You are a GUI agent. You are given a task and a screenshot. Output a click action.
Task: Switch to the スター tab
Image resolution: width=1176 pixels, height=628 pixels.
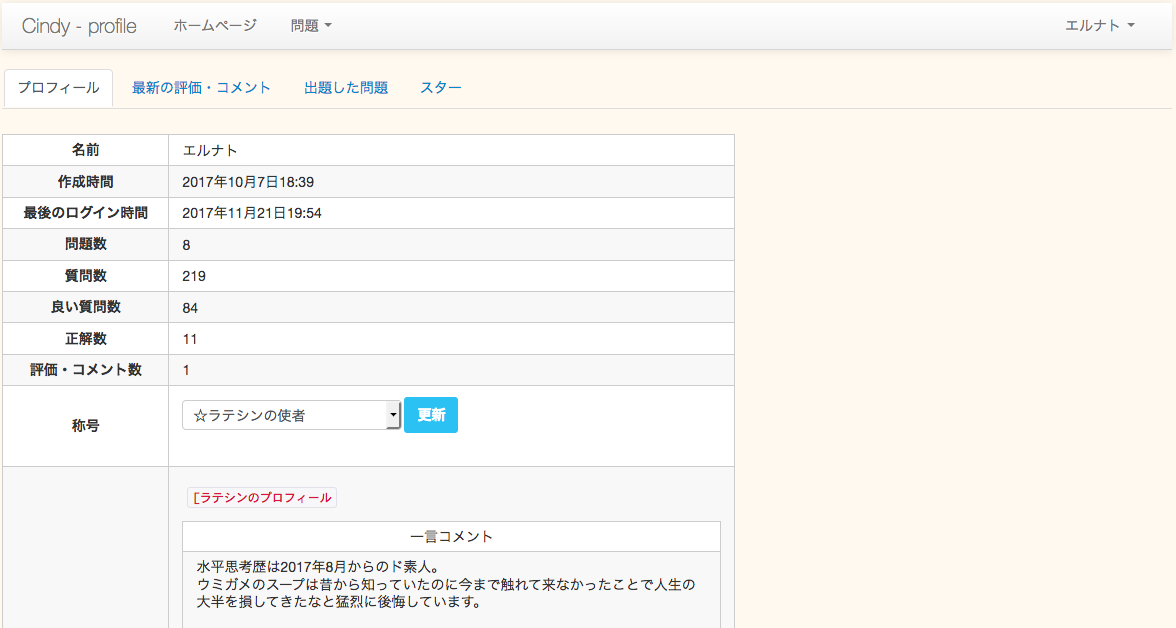point(441,88)
